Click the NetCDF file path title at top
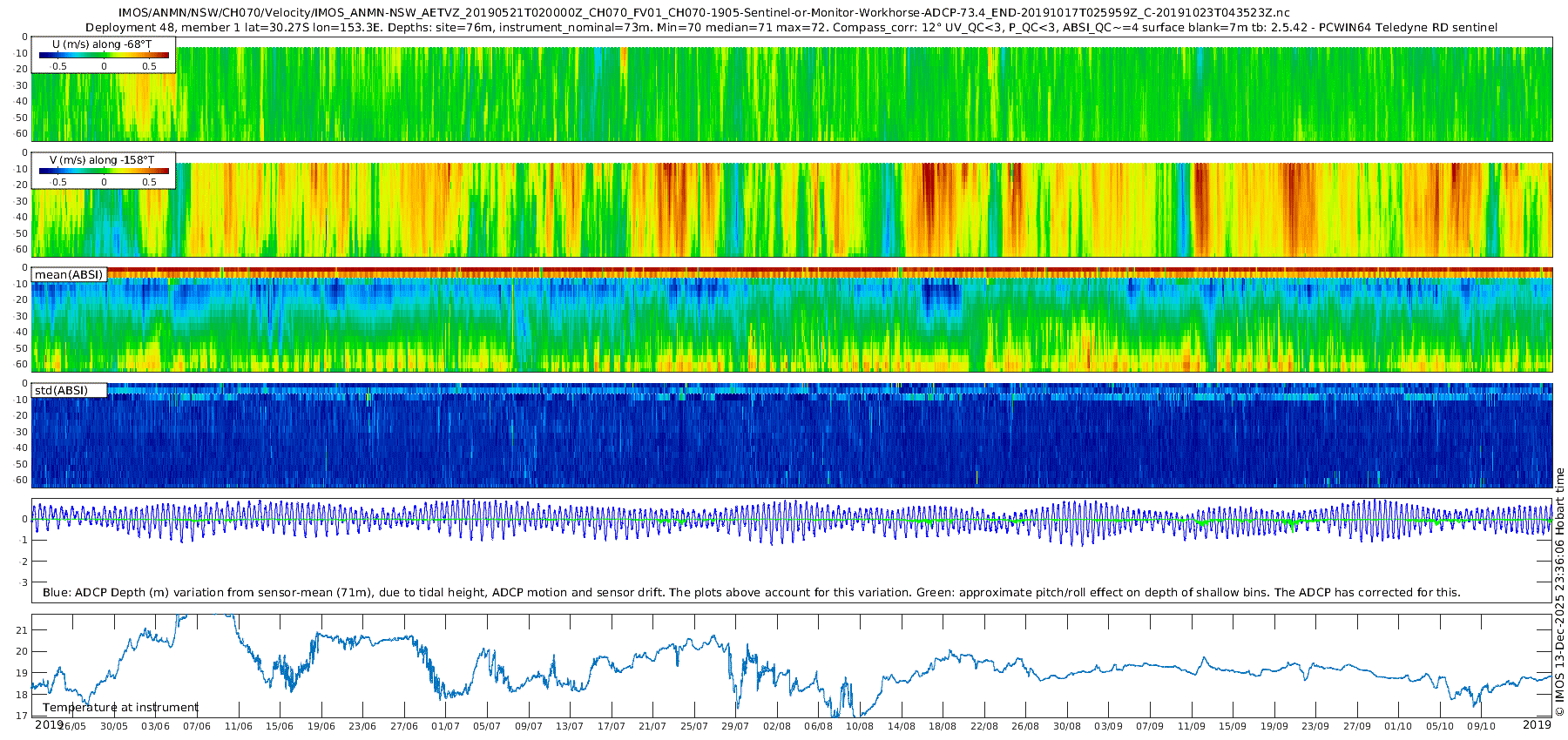This screenshot has width=1568, height=740. 704,13
